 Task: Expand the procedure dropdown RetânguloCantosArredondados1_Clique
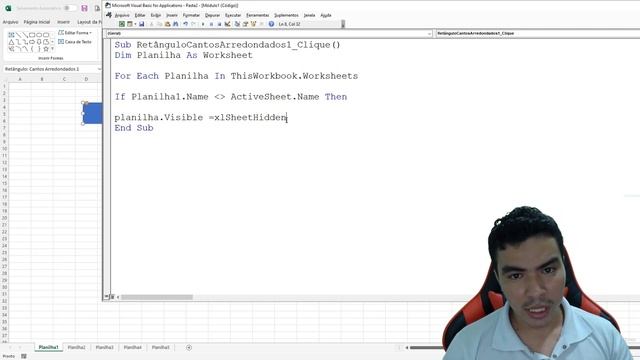[537, 33]
